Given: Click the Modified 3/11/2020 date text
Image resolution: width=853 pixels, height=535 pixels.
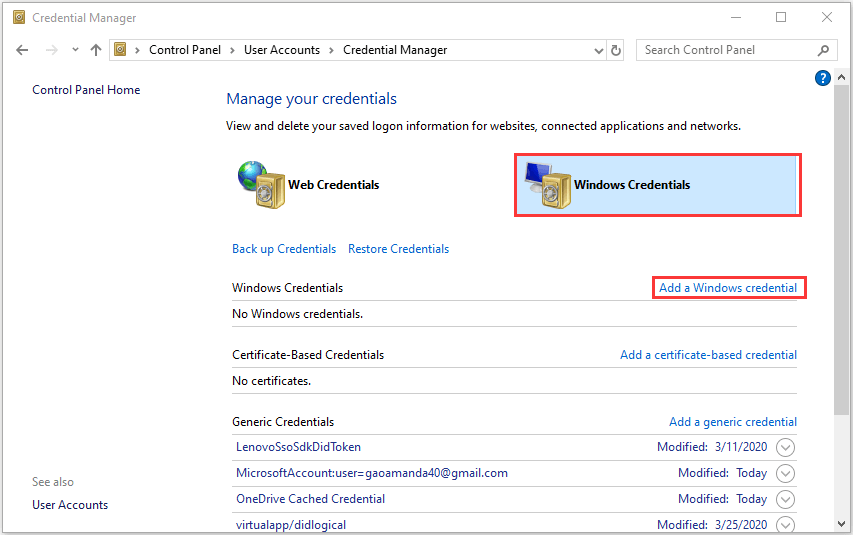Looking at the screenshot, I should click(712, 447).
